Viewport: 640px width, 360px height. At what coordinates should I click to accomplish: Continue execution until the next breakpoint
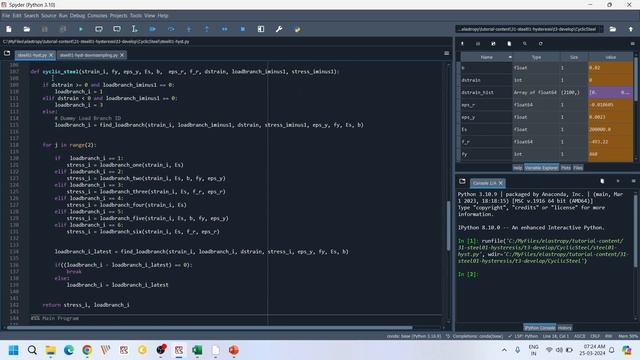(x=224, y=29)
